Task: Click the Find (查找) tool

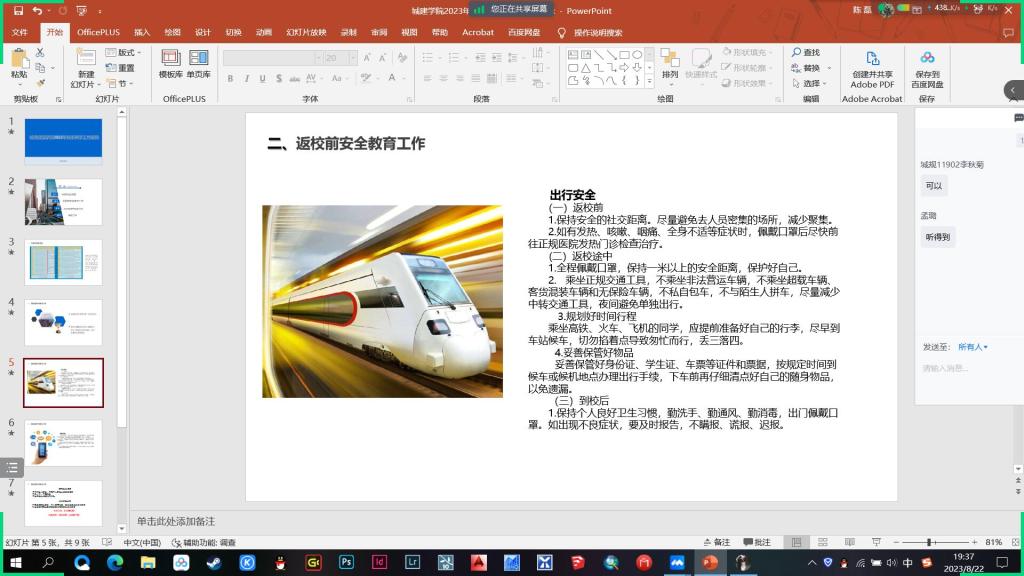Action: (805, 52)
